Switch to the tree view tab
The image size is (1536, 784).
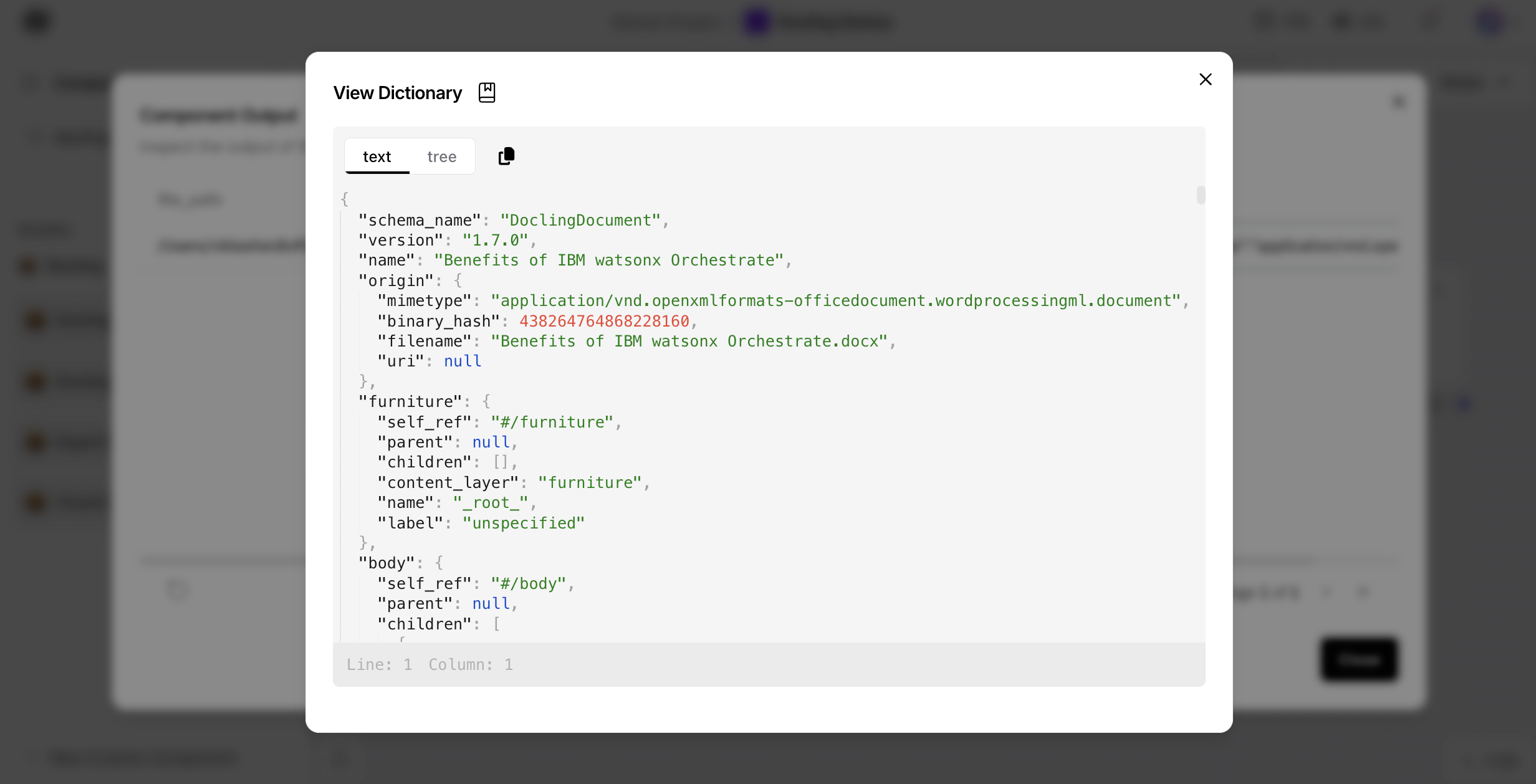(x=441, y=156)
